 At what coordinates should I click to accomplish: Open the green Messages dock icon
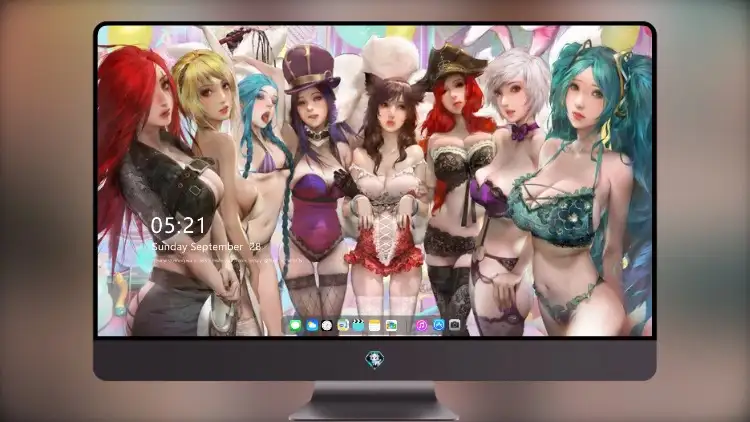tap(295, 326)
